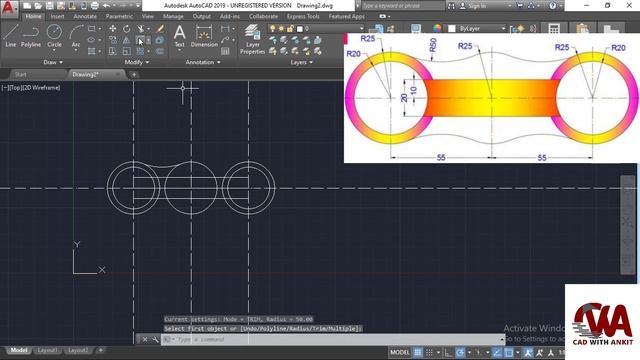This screenshot has height=360, width=640.
Task: Select the Text annotation tool
Action: coord(180,36)
